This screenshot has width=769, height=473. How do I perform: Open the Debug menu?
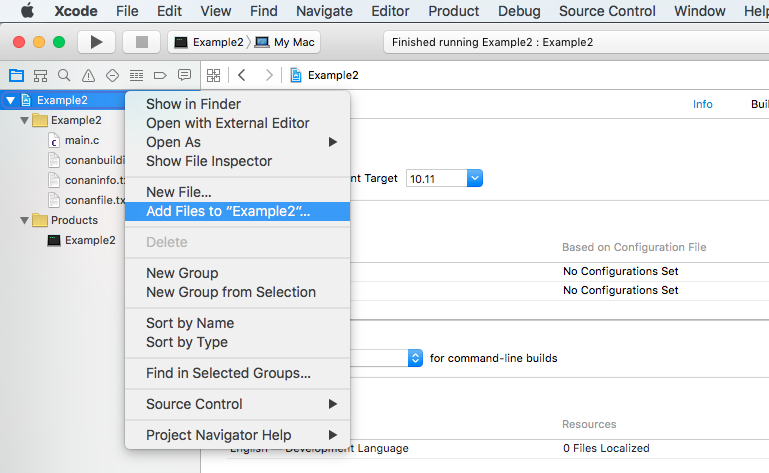pos(519,11)
